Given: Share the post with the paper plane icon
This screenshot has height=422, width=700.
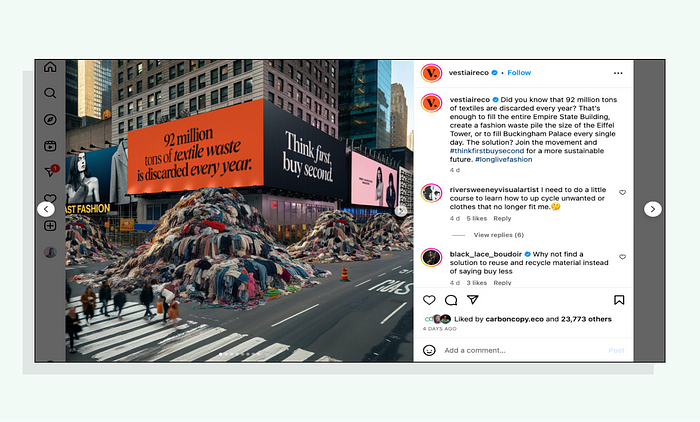Looking at the screenshot, I should point(473,300).
